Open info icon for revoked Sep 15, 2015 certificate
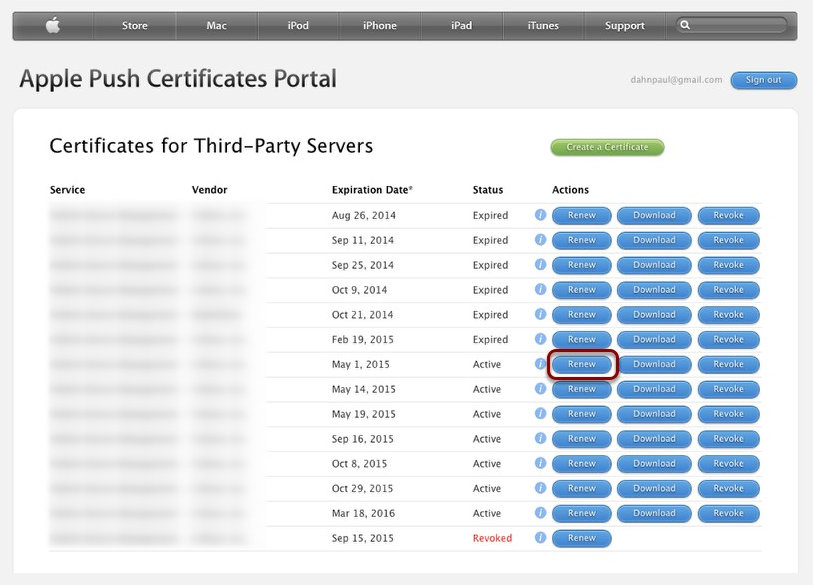Viewport: 813px width, 585px height. (x=540, y=538)
